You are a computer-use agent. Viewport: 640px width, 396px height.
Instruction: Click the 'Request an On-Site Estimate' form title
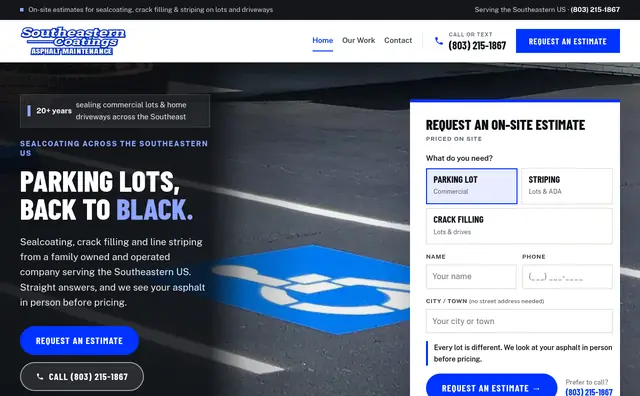pyautogui.click(x=505, y=125)
